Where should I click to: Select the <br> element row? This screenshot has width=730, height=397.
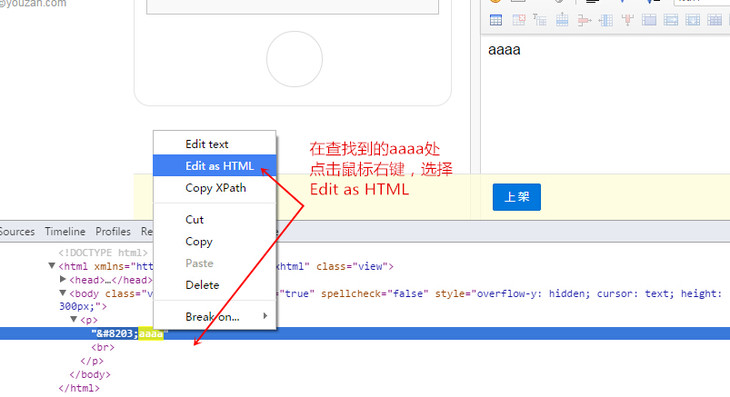click(103, 347)
